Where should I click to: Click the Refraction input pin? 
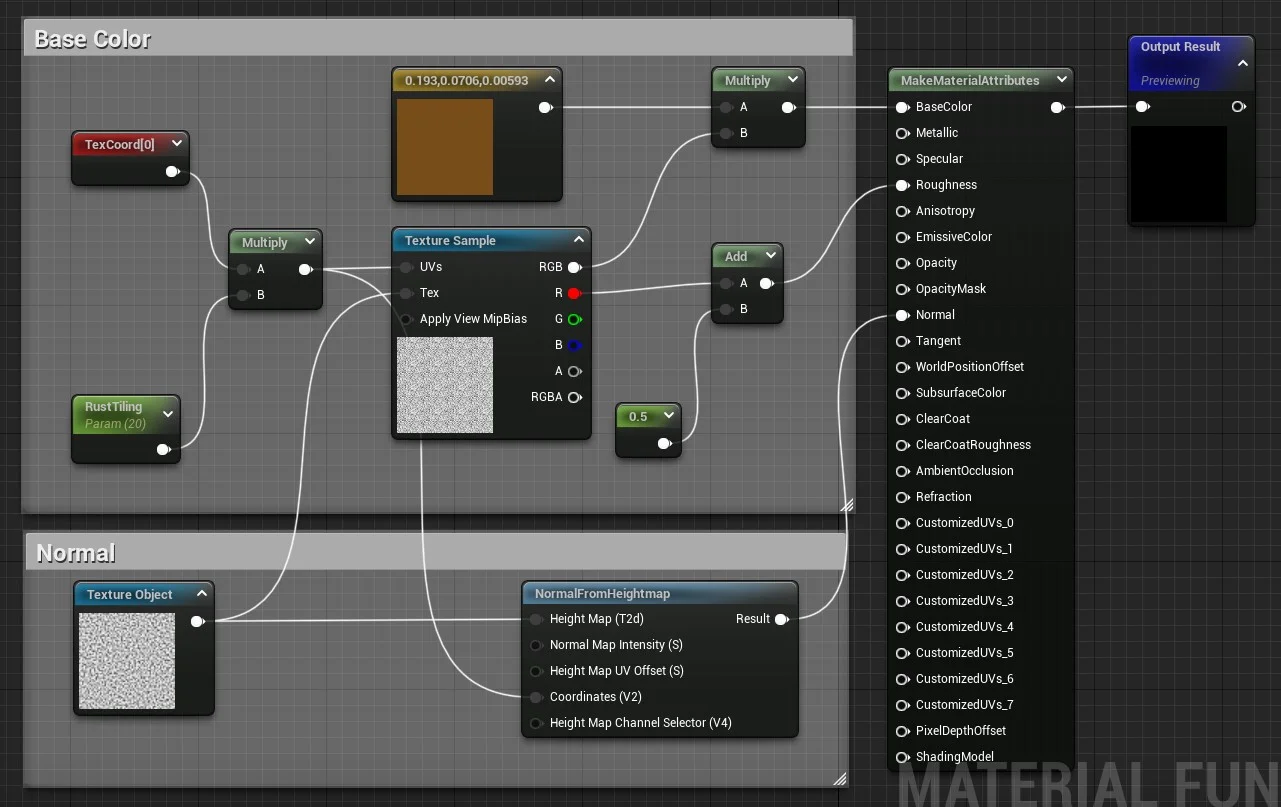point(902,497)
